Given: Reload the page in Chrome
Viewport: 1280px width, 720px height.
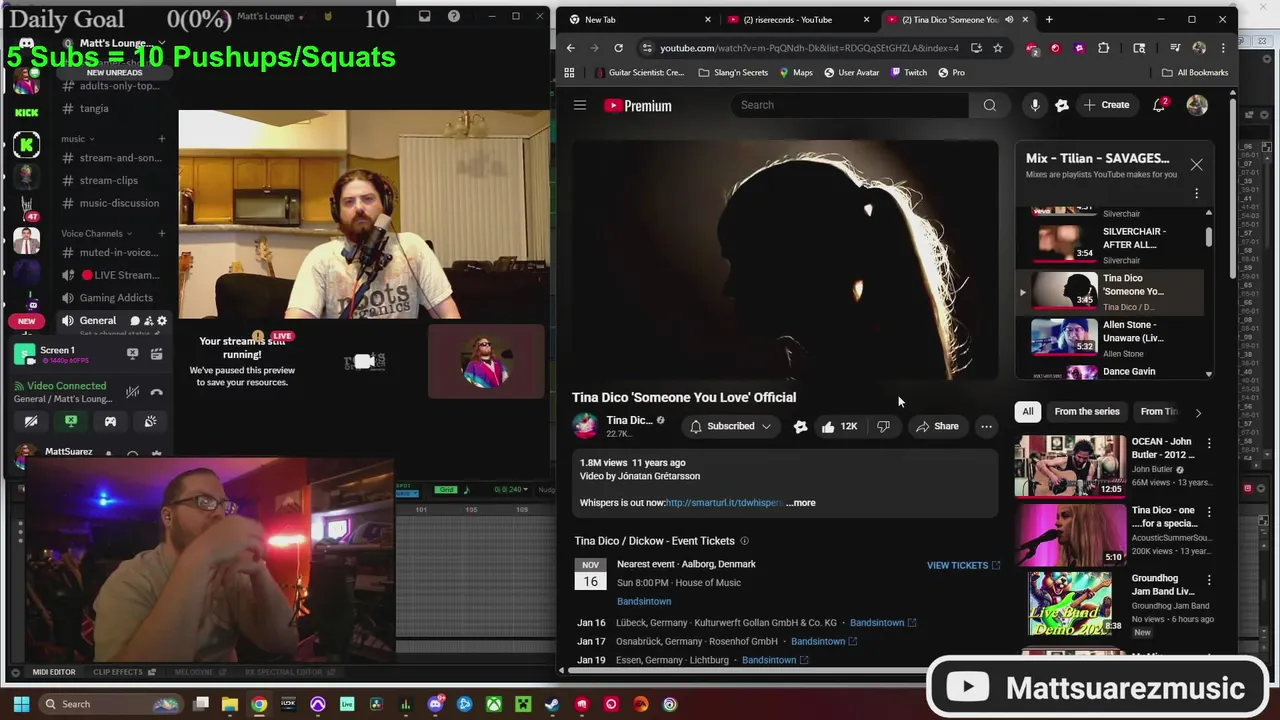Looking at the screenshot, I should [618, 48].
